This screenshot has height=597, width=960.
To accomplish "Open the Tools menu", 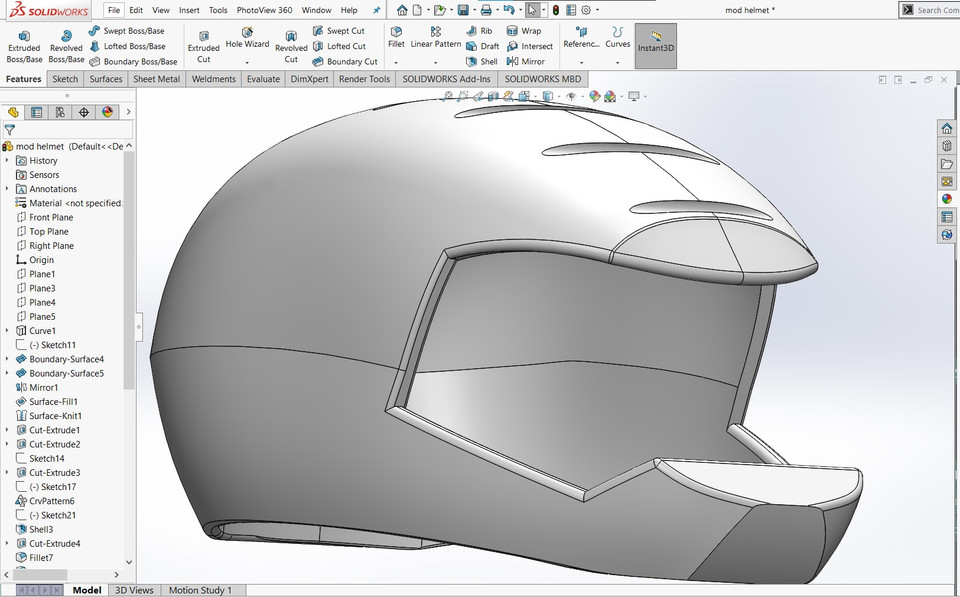I will (x=218, y=10).
